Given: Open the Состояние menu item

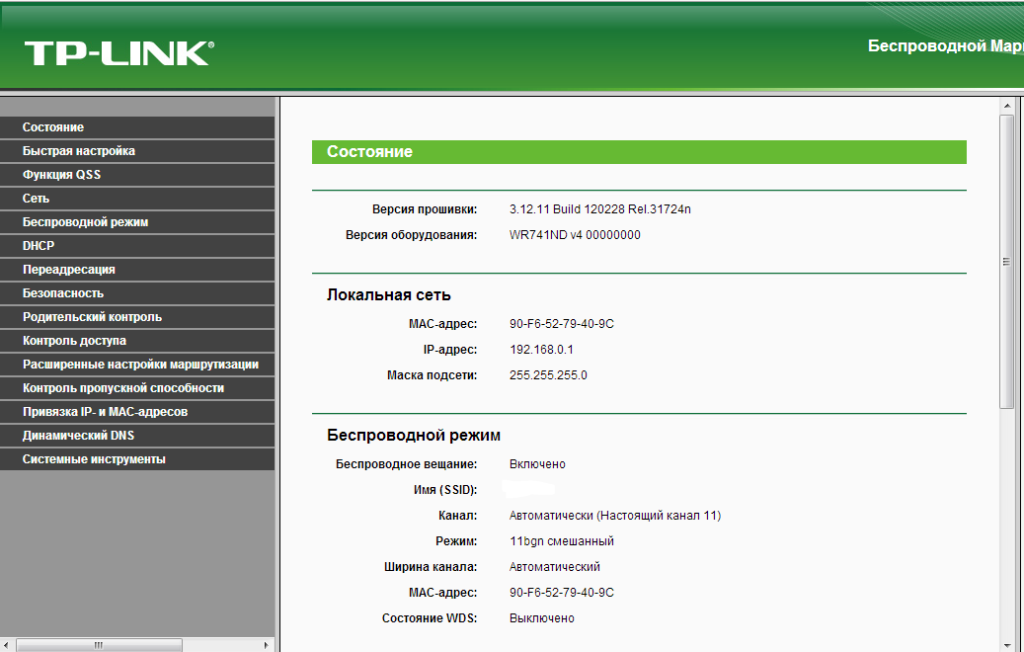Looking at the screenshot, I should click(53, 127).
